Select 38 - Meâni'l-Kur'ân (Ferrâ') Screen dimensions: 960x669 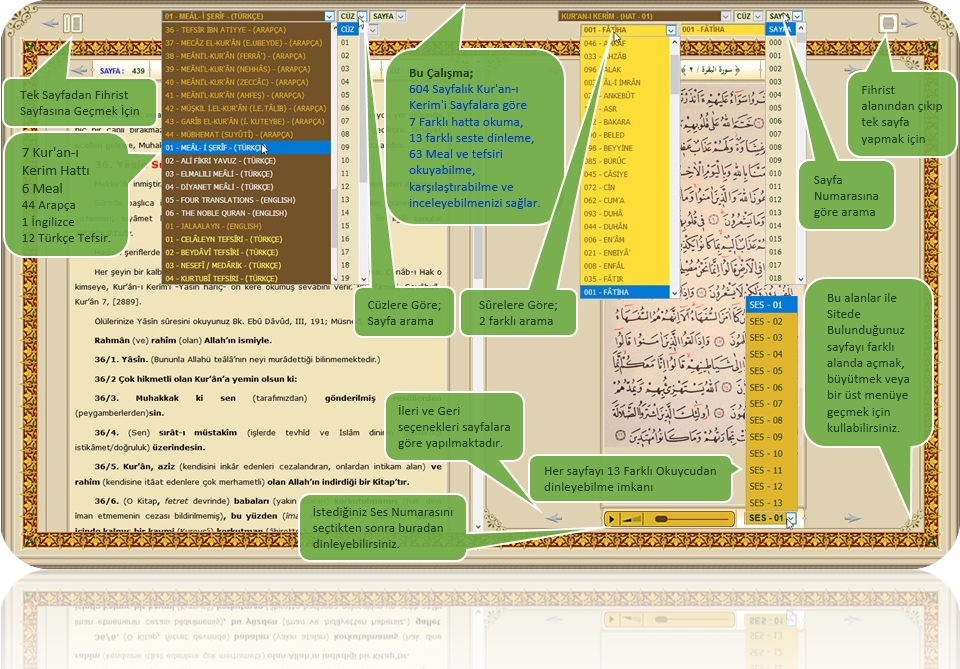click(x=246, y=56)
